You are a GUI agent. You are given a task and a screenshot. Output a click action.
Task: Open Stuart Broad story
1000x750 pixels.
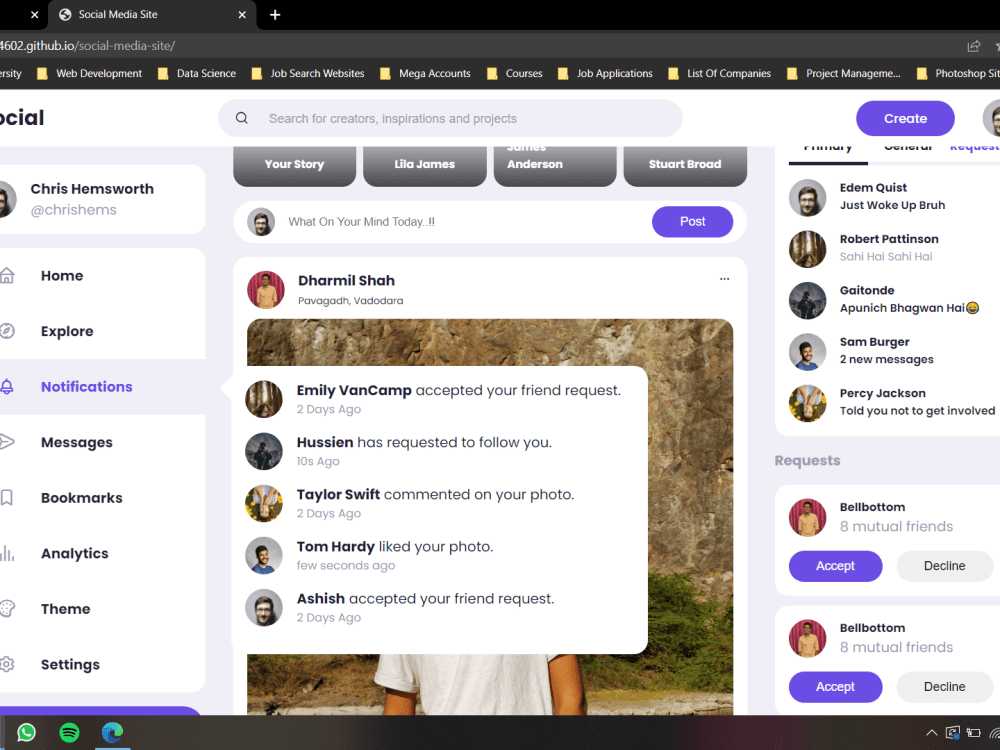(x=685, y=165)
